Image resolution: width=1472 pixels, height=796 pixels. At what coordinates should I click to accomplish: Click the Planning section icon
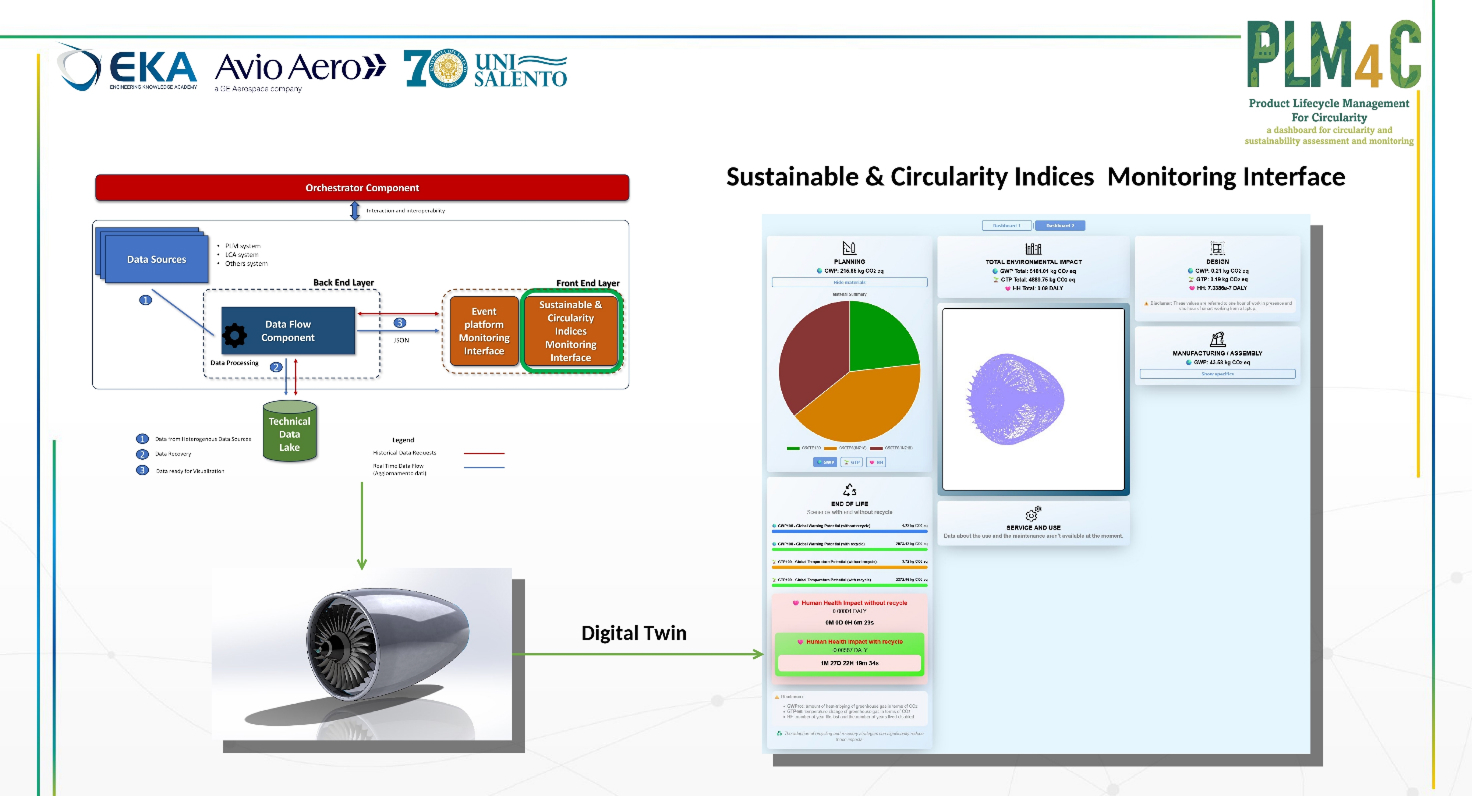click(x=848, y=248)
